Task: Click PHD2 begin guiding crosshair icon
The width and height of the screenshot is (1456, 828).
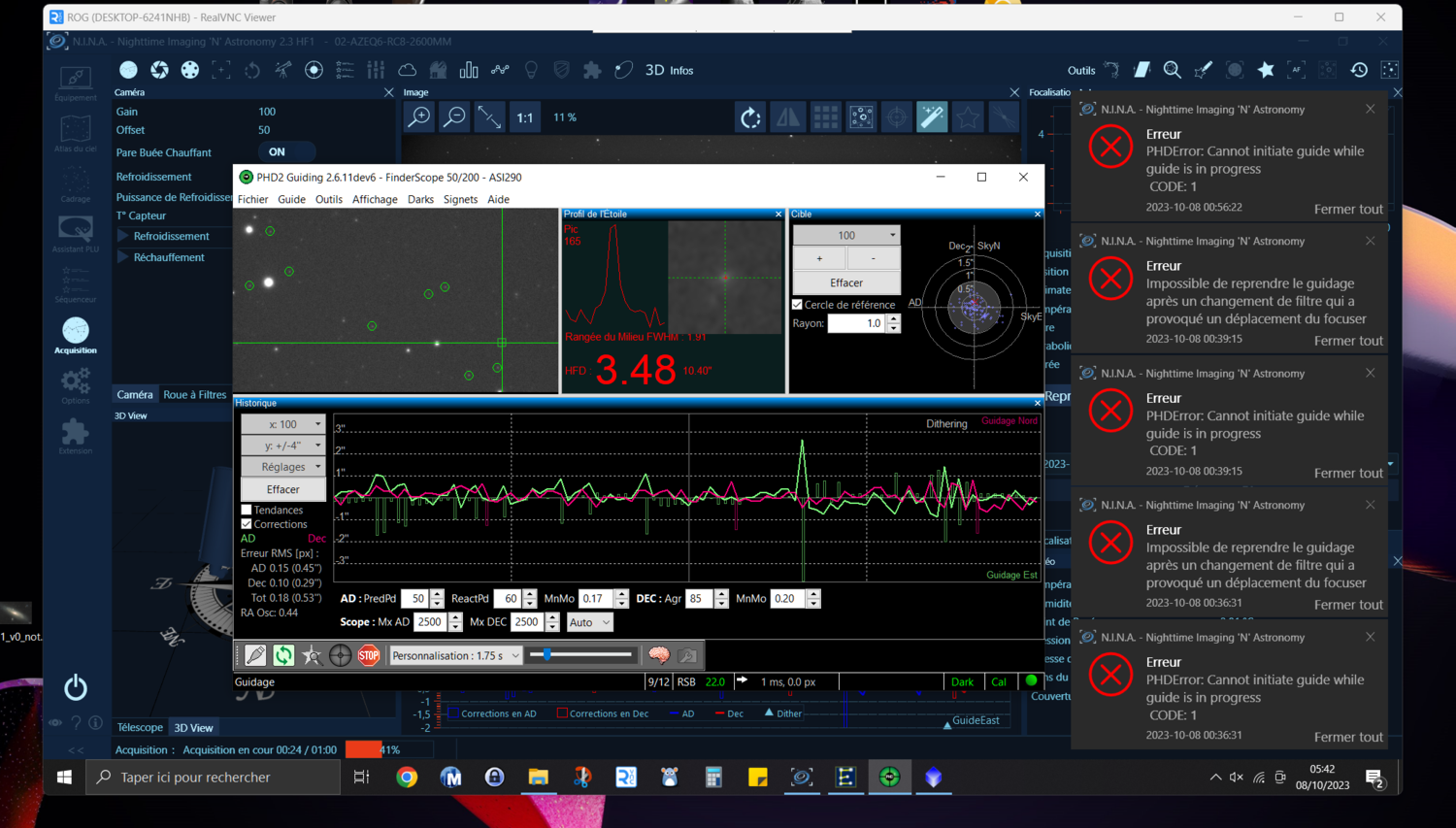Action: (x=340, y=655)
